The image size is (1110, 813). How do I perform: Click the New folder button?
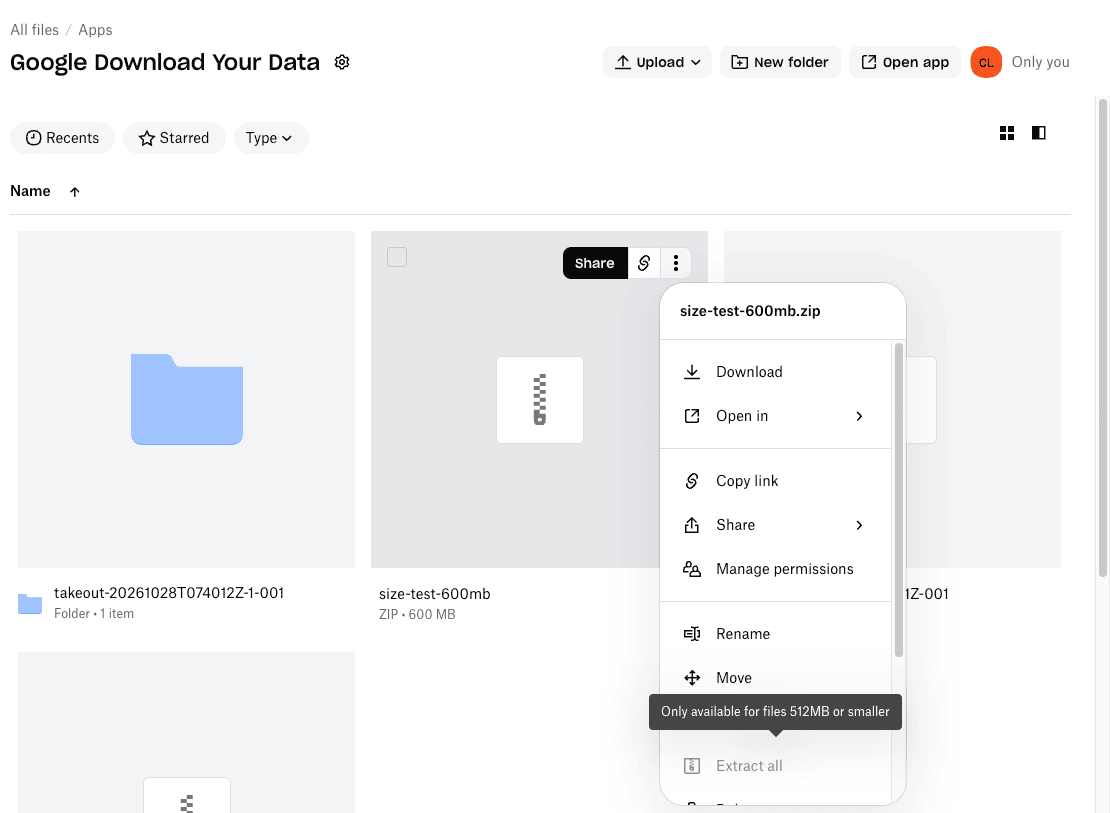(780, 62)
